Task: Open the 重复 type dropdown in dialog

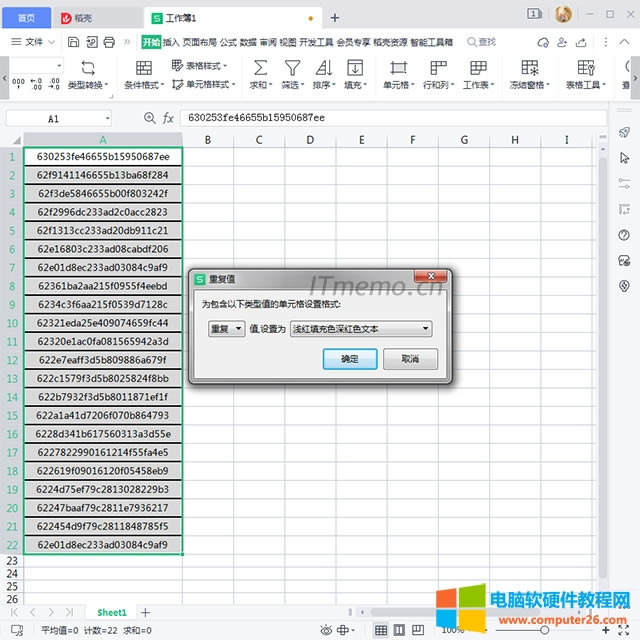Action: (226, 328)
